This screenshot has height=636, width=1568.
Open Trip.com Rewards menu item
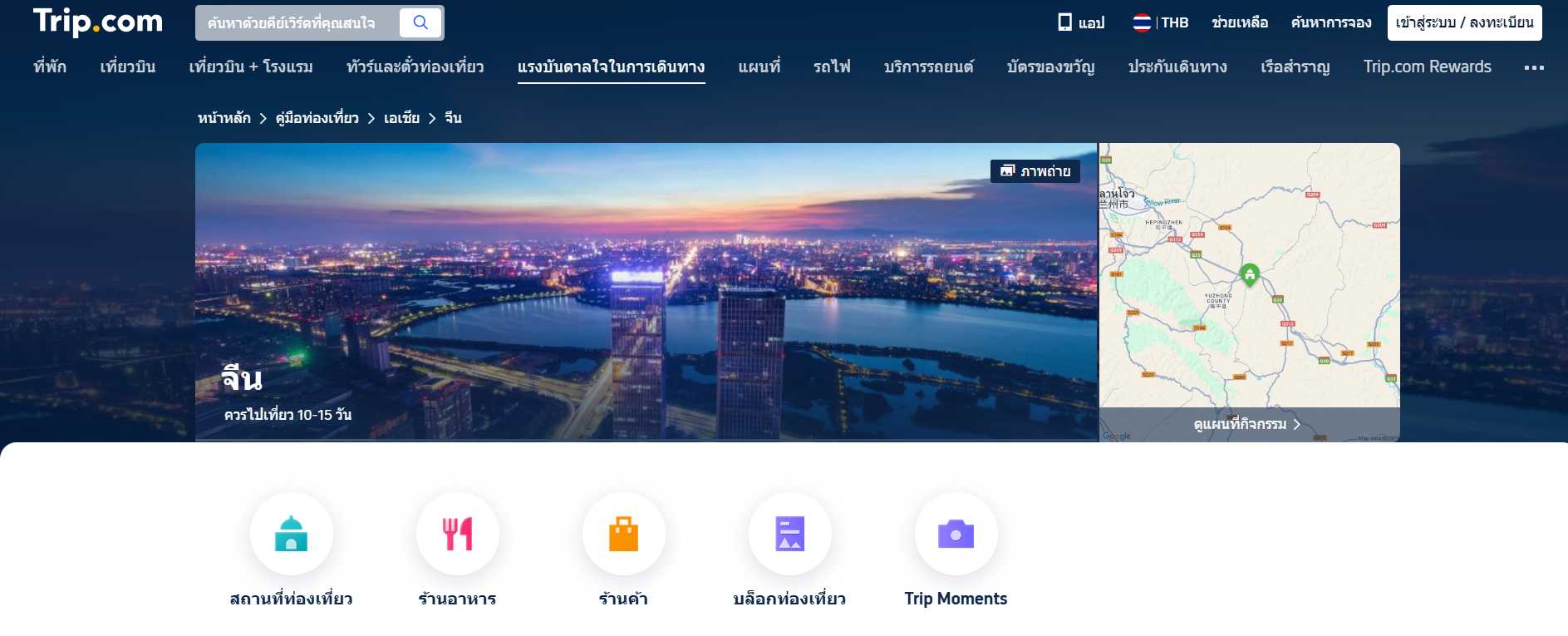pyautogui.click(x=1428, y=67)
